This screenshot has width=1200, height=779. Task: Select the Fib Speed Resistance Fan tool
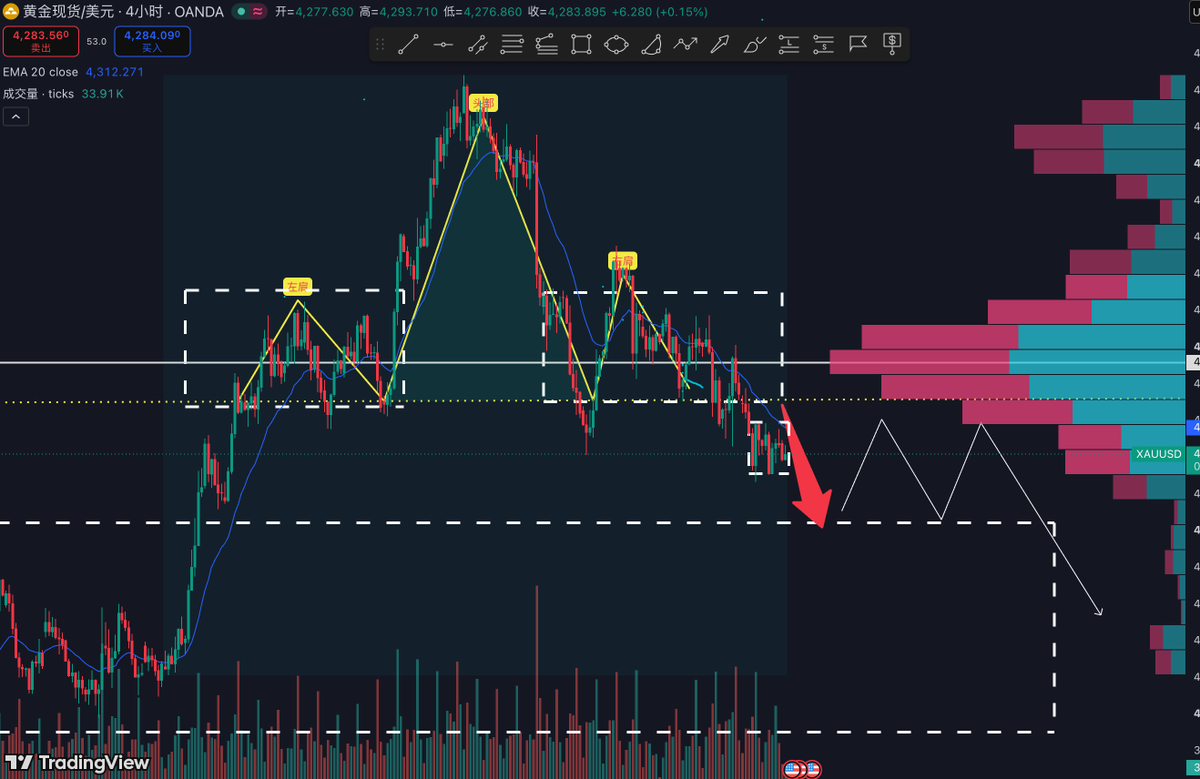[547, 43]
